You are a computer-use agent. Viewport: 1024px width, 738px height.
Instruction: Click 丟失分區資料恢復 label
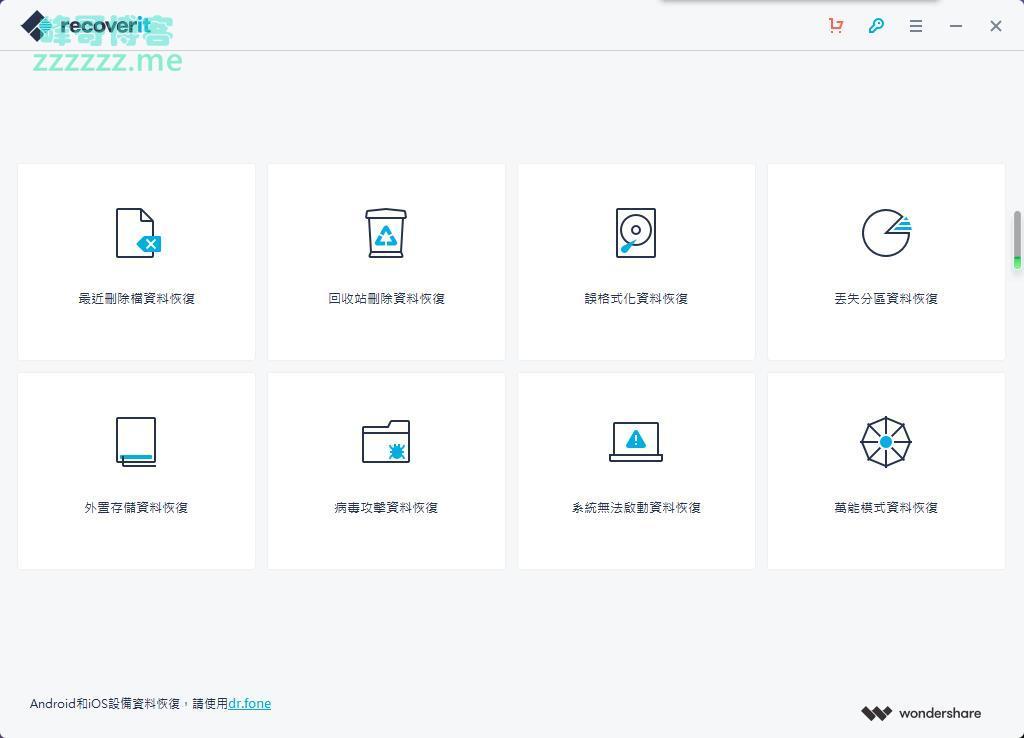(886, 298)
